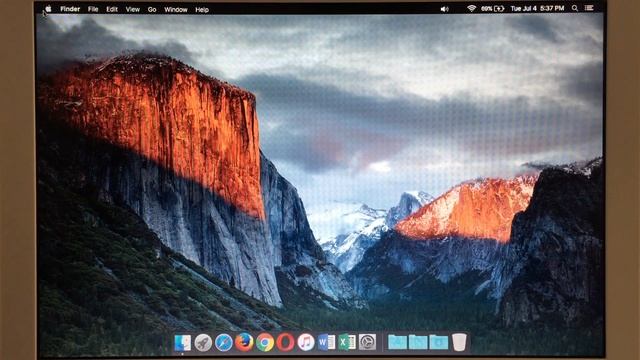Open Notification Center icon
Screen dimensions: 640x360
coord(589,8)
